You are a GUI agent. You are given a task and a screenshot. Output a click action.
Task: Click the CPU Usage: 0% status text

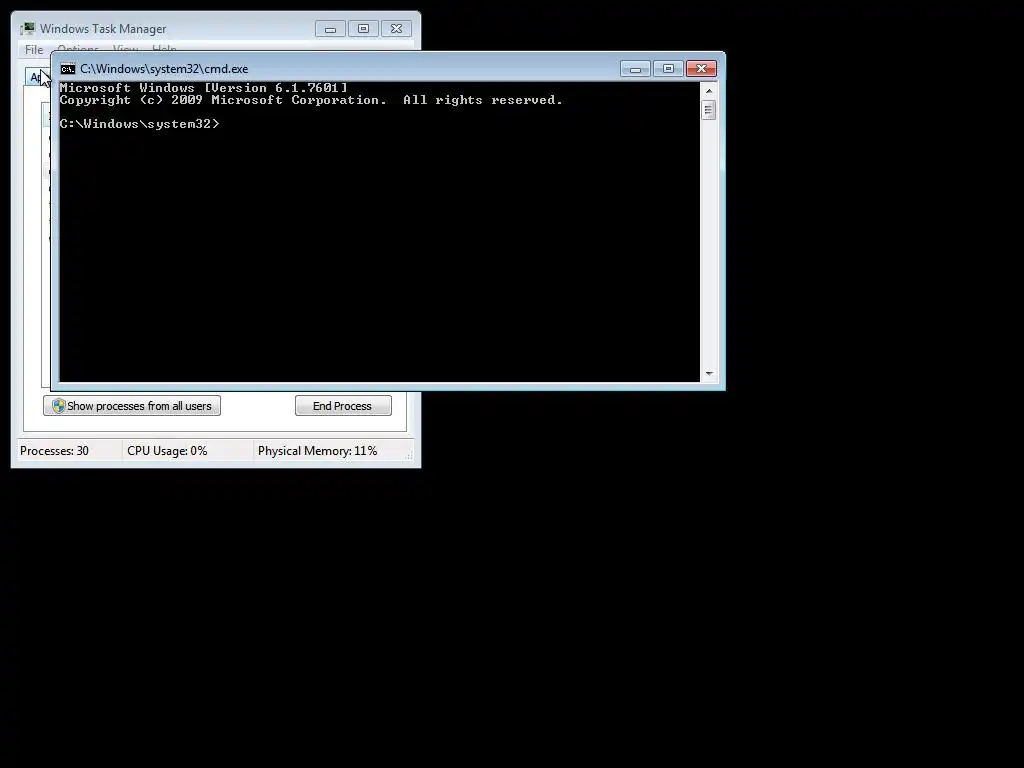click(x=167, y=451)
